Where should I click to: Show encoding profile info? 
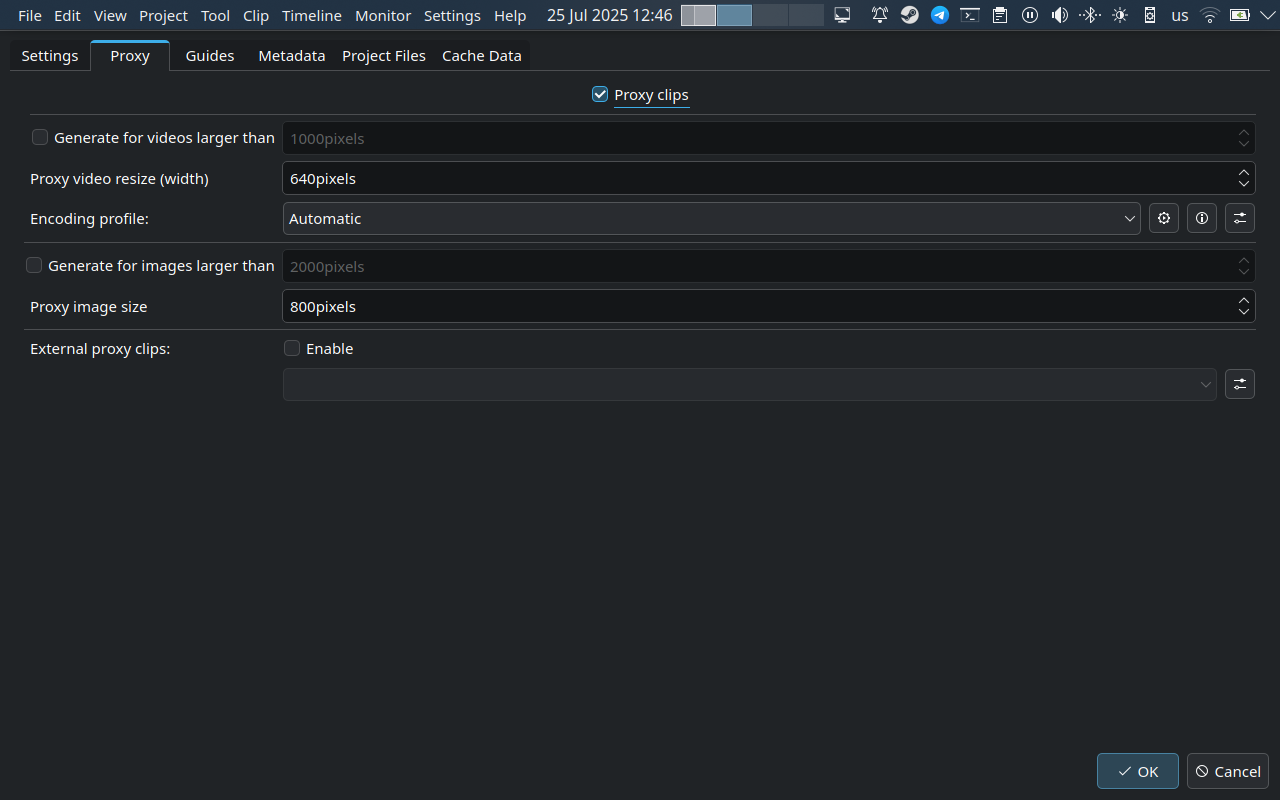(x=1201, y=218)
